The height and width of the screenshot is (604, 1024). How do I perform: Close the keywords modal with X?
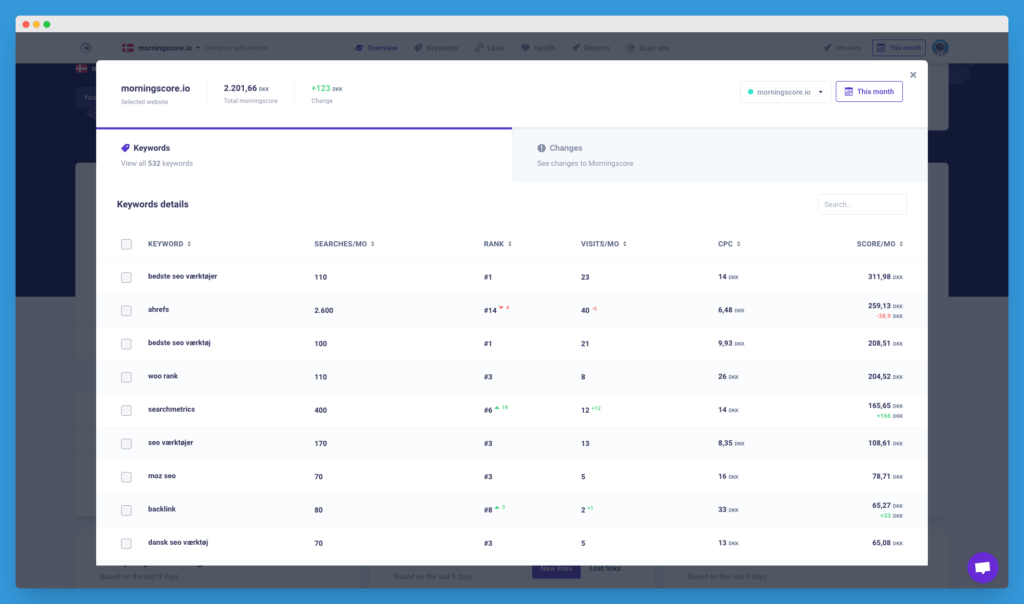click(912, 75)
